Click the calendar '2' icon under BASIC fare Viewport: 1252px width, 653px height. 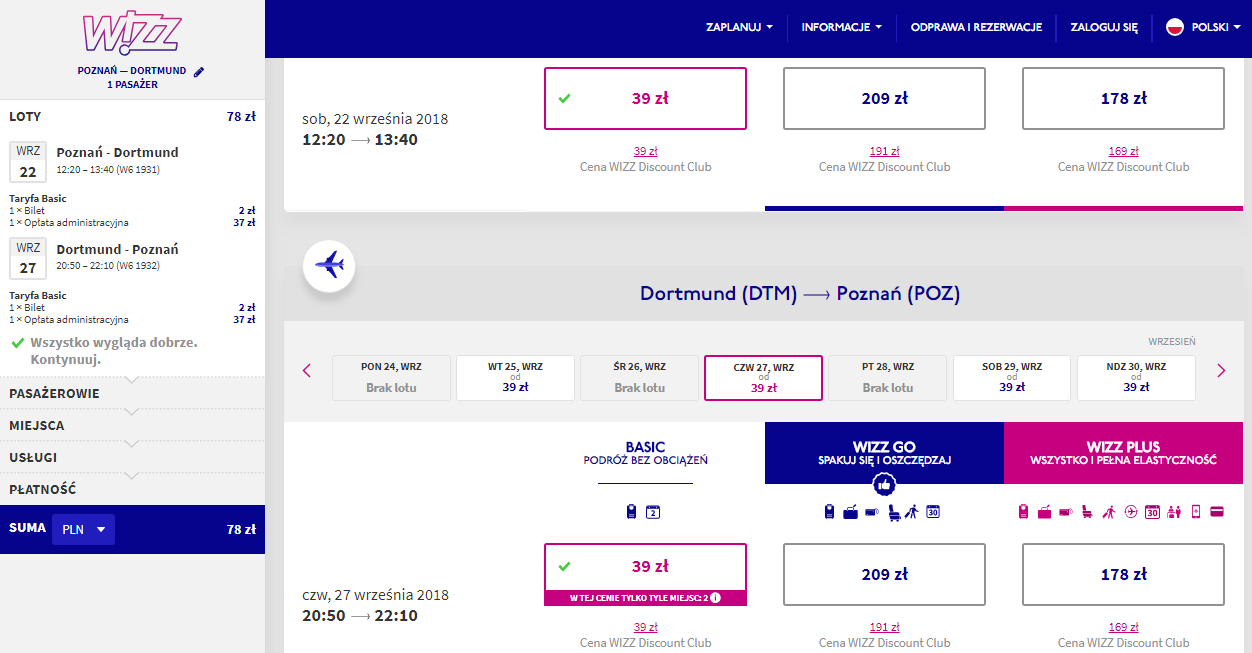click(653, 512)
